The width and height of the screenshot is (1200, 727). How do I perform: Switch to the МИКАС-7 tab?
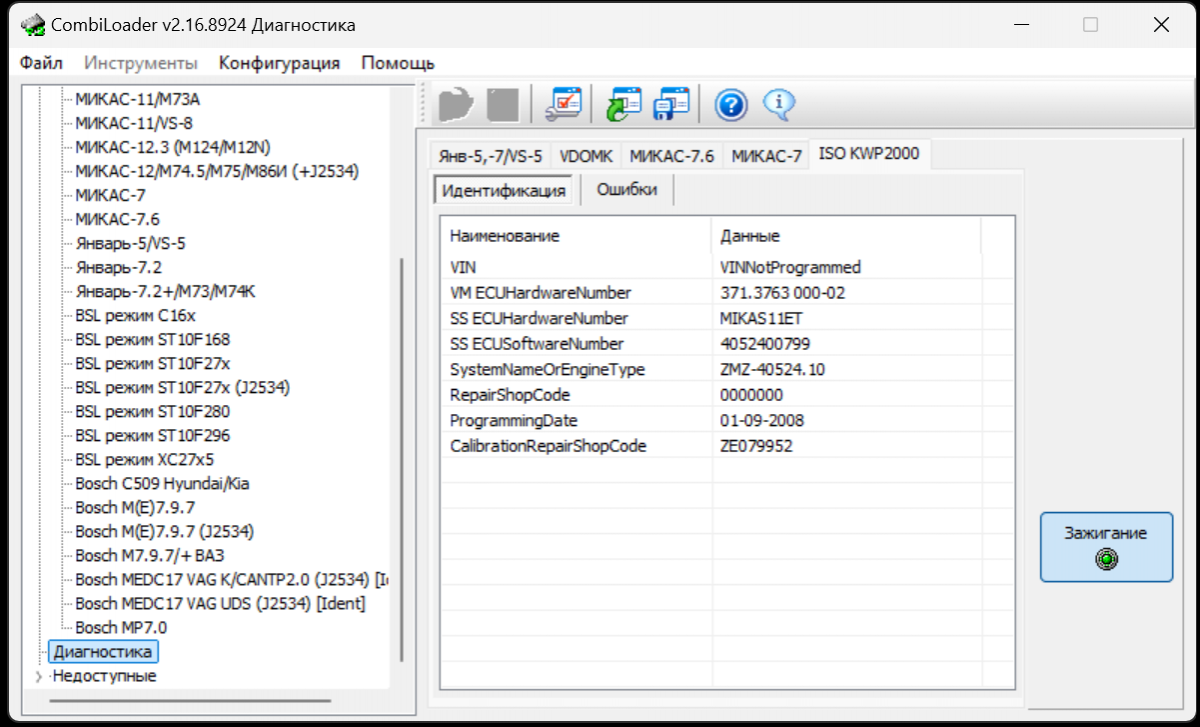click(766, 156)
